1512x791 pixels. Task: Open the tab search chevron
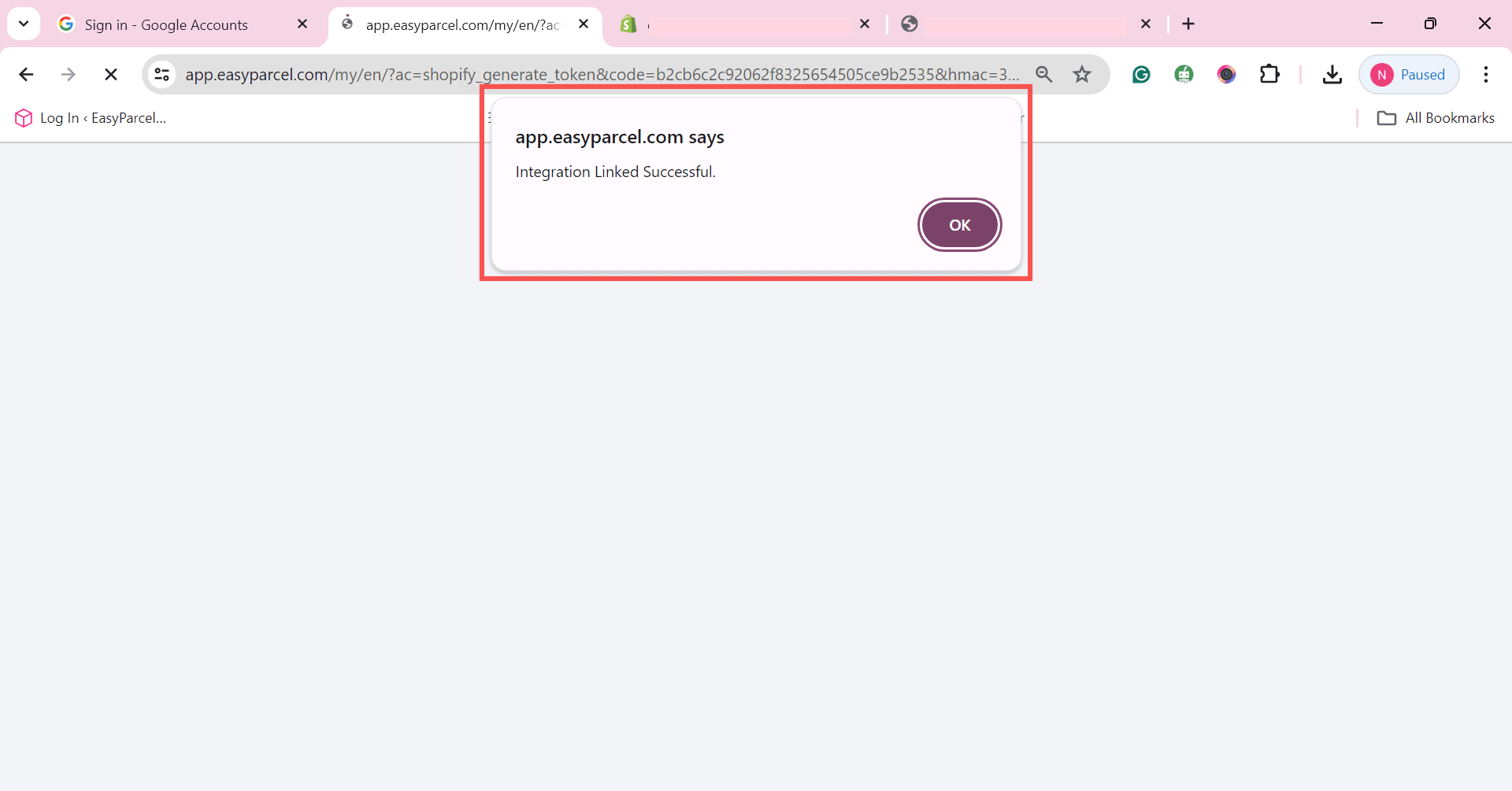pyautogui.click(x=23, y=24)
